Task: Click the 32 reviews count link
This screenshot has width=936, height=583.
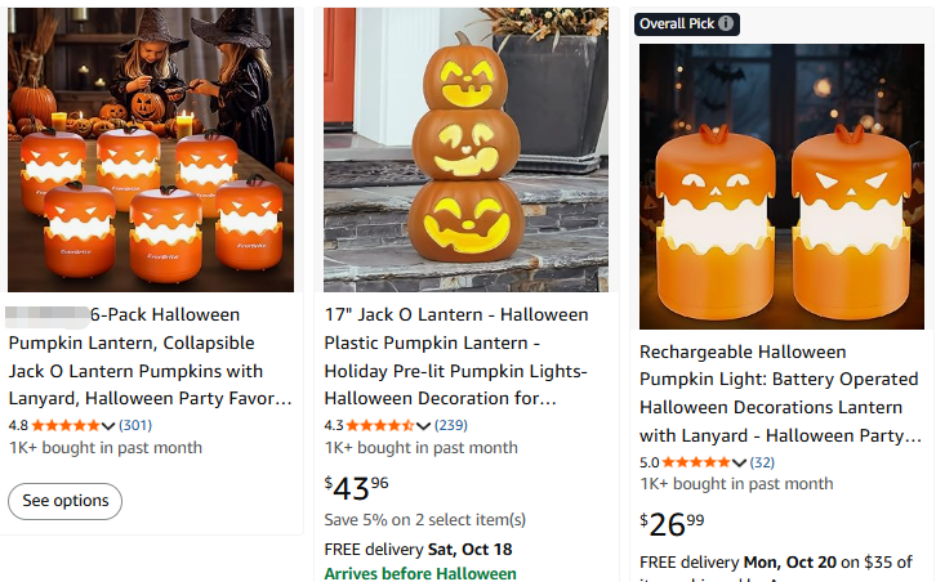Action: click(762, 463)
